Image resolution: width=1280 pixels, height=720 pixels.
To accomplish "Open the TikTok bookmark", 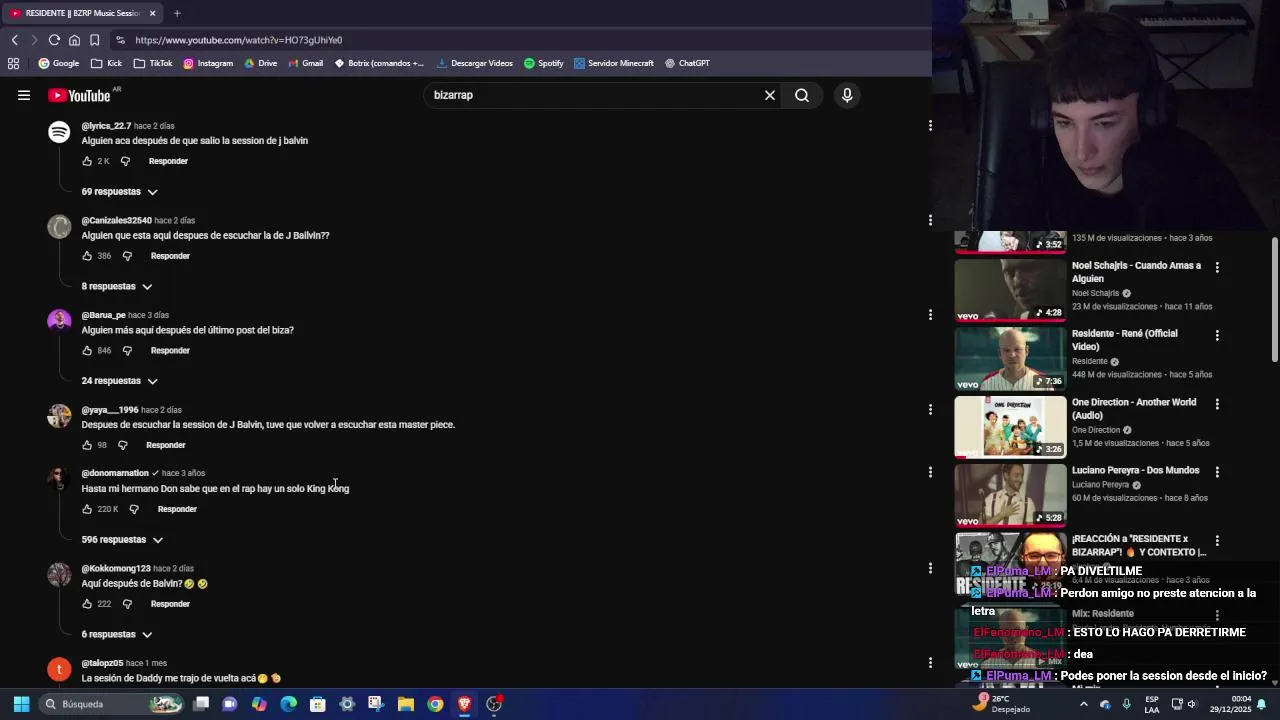I will click(153, 63).
